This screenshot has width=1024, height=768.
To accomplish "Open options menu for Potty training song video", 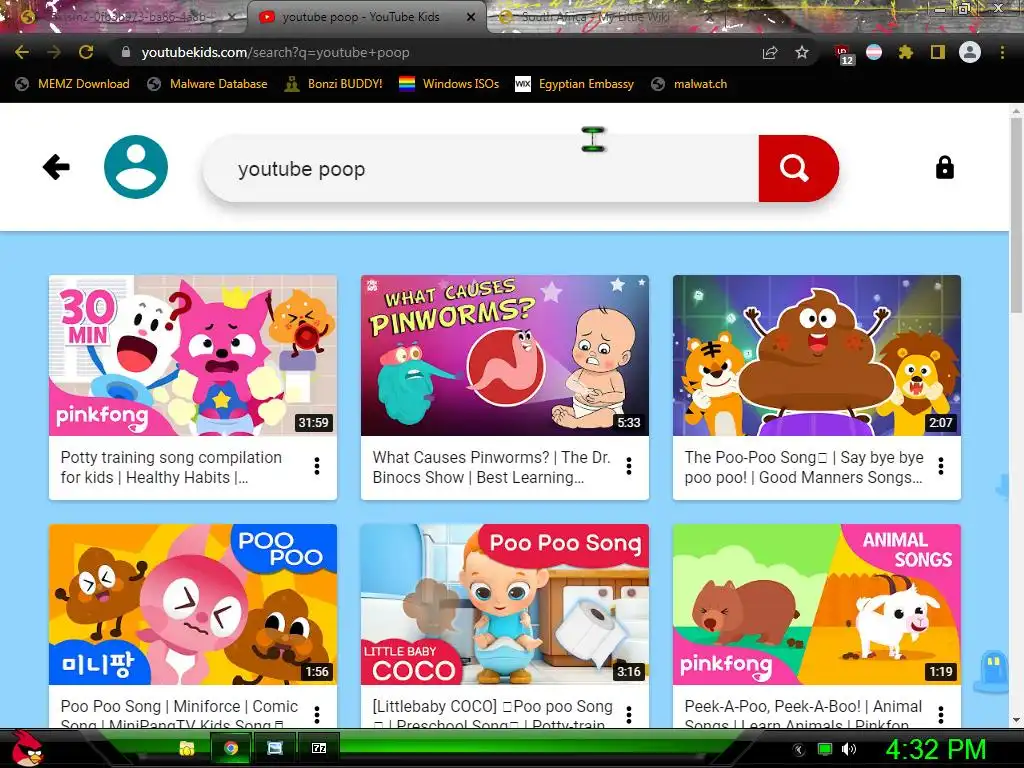I will tap(317, 466).
